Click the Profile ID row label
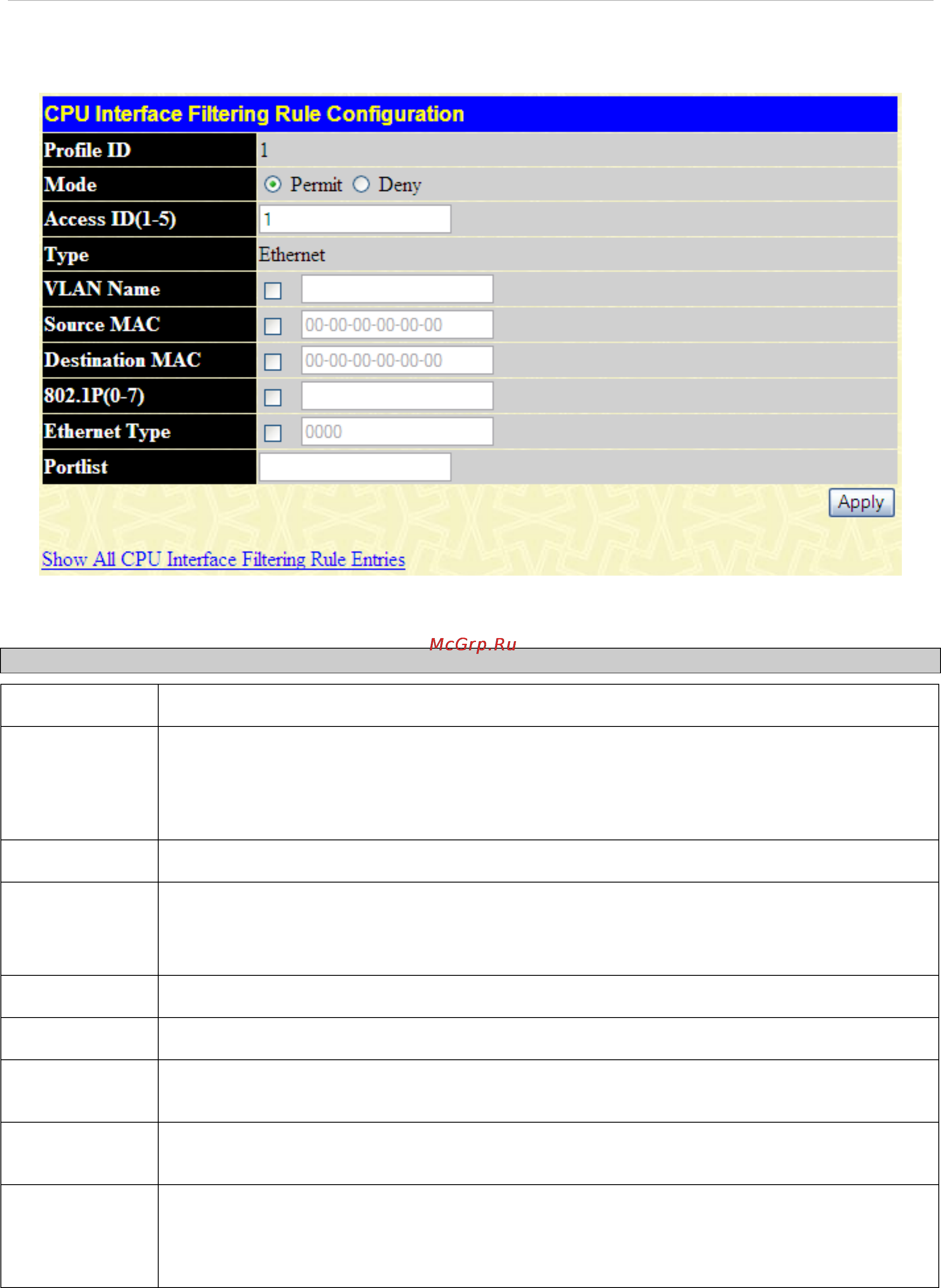 point(87,150)
